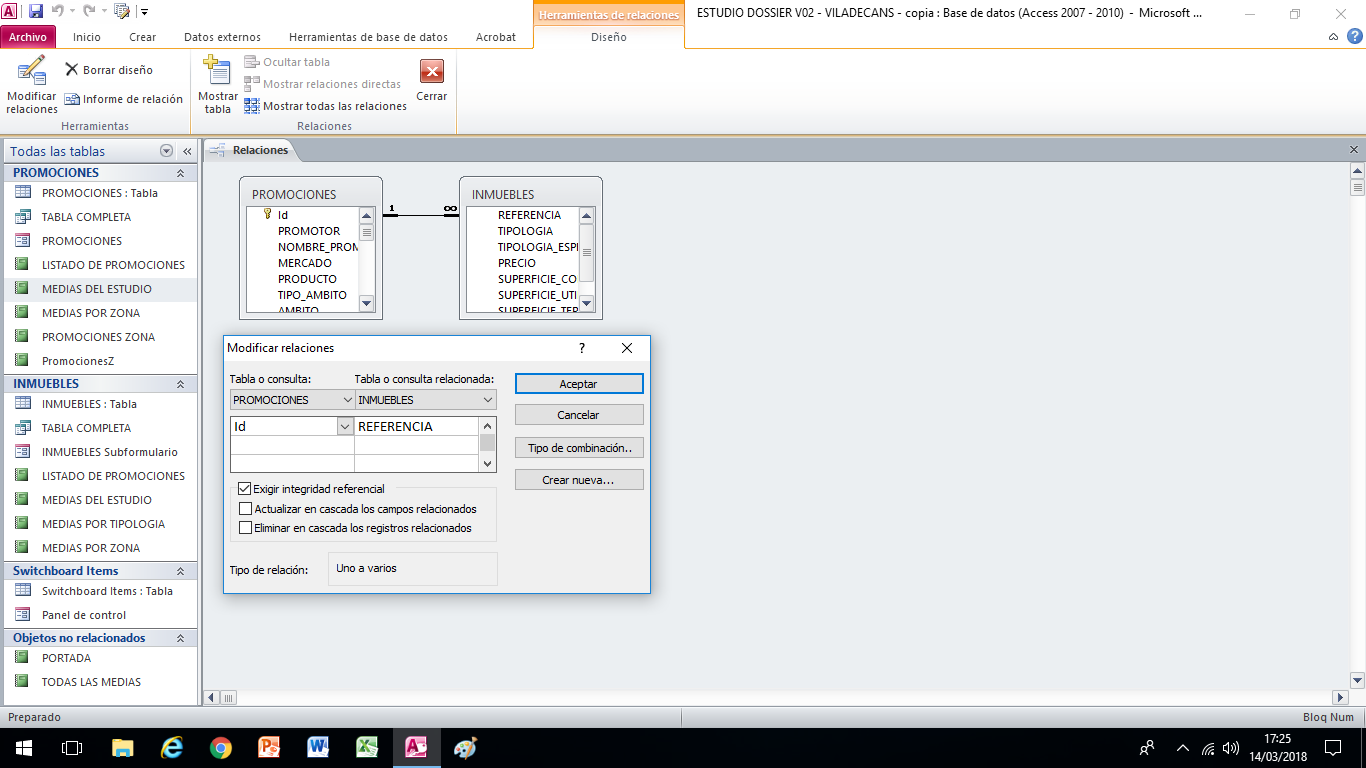Click Undo icon in quick access toolbar
The image size is (1366, 768).
click(57, 12)
